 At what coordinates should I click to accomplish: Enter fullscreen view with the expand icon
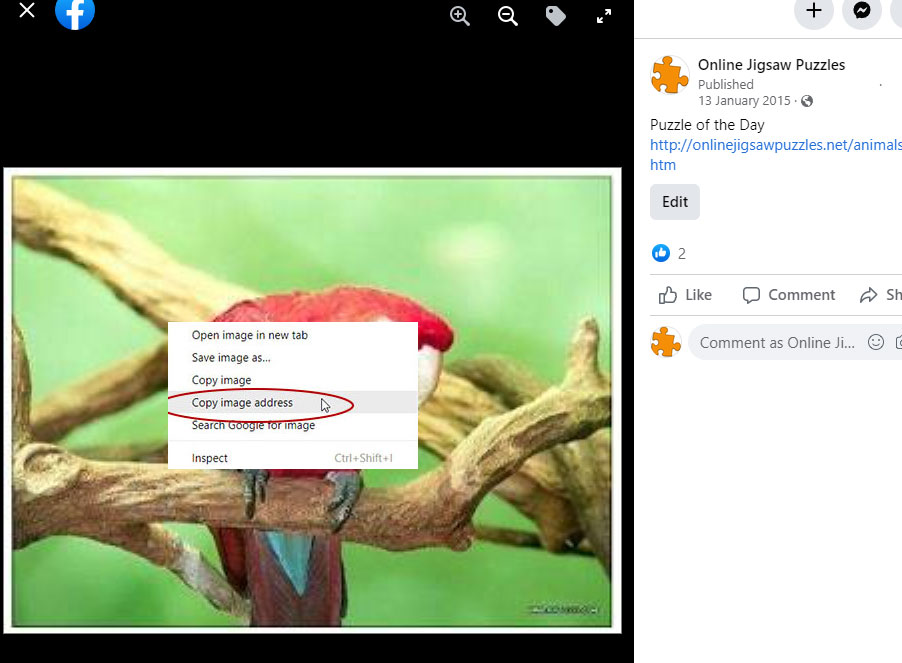point(603,16)
